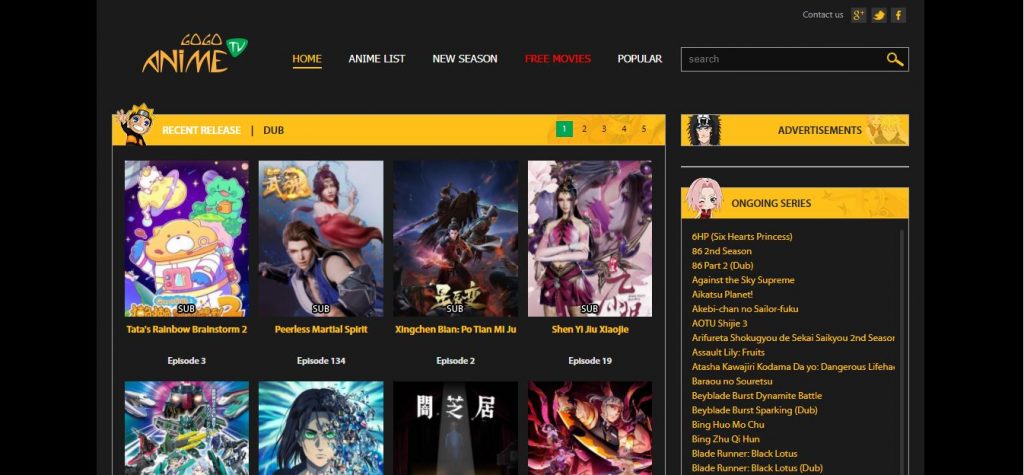This screenshot has height=475, width=1024.
Task: Open the New Season menu
Action: 465,59
